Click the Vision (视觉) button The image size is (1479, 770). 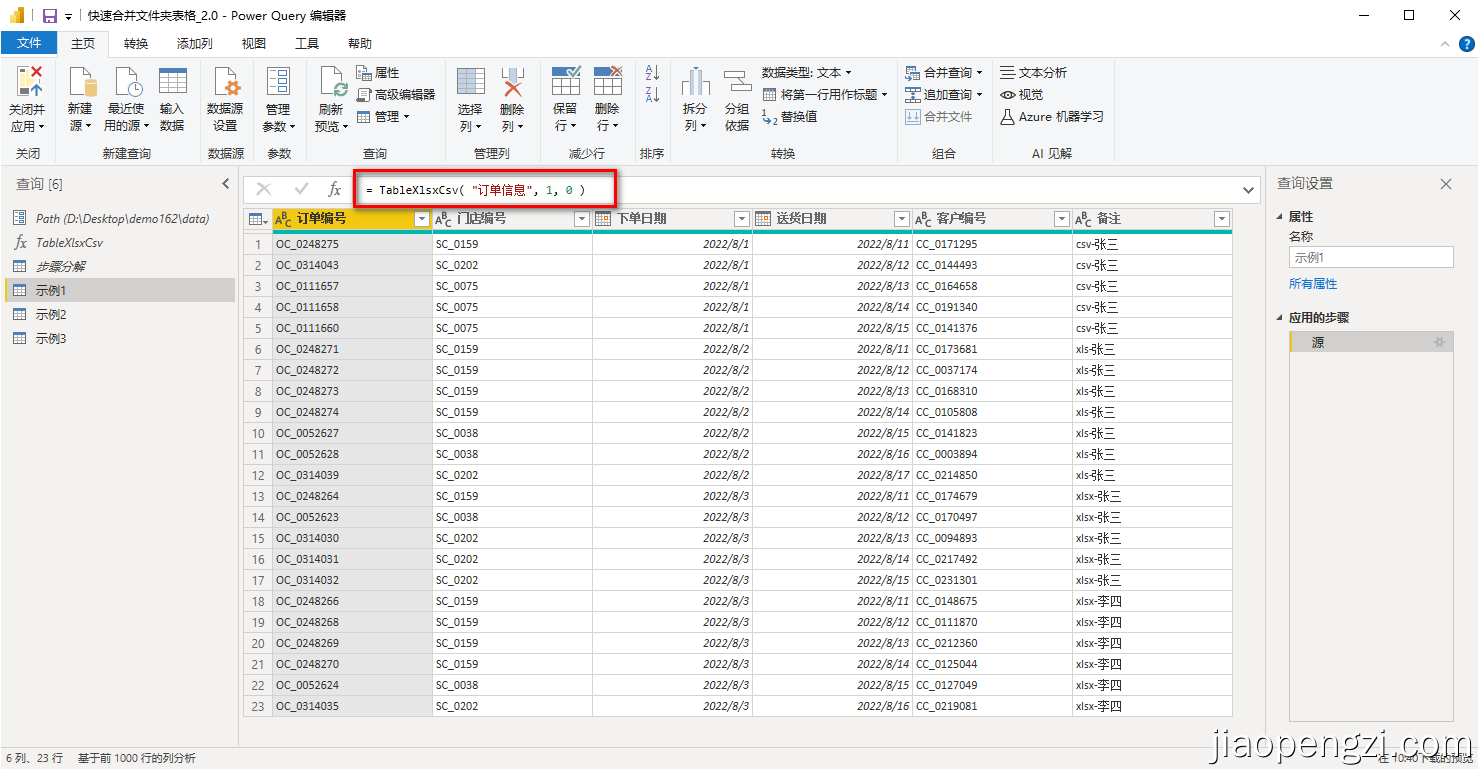point(1022,94)
